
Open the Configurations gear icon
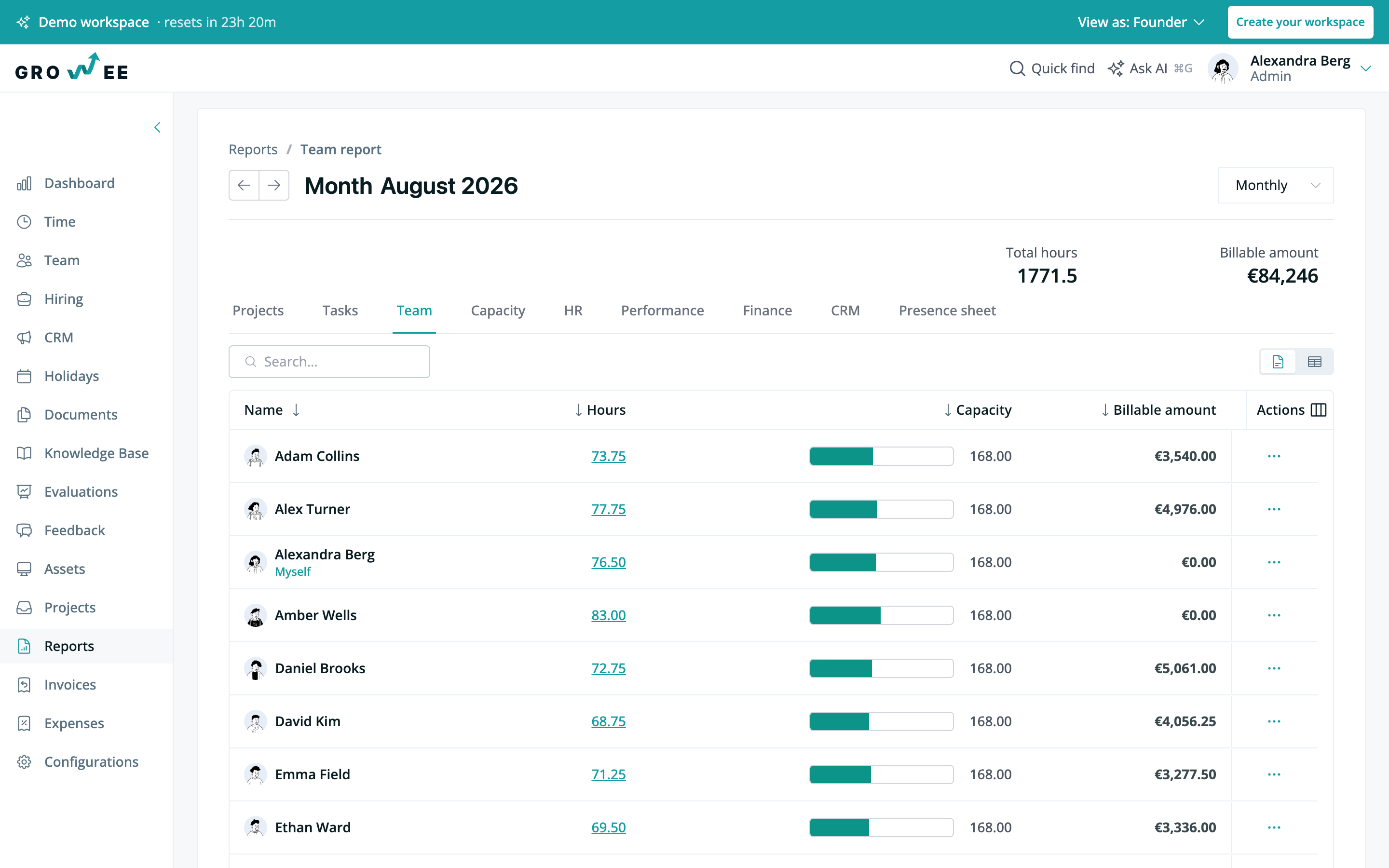tap(24, 762)
